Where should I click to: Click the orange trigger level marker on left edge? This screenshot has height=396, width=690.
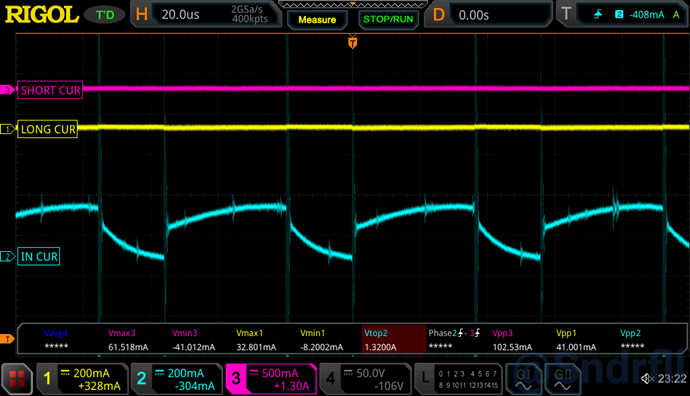(x=7, y=339)
